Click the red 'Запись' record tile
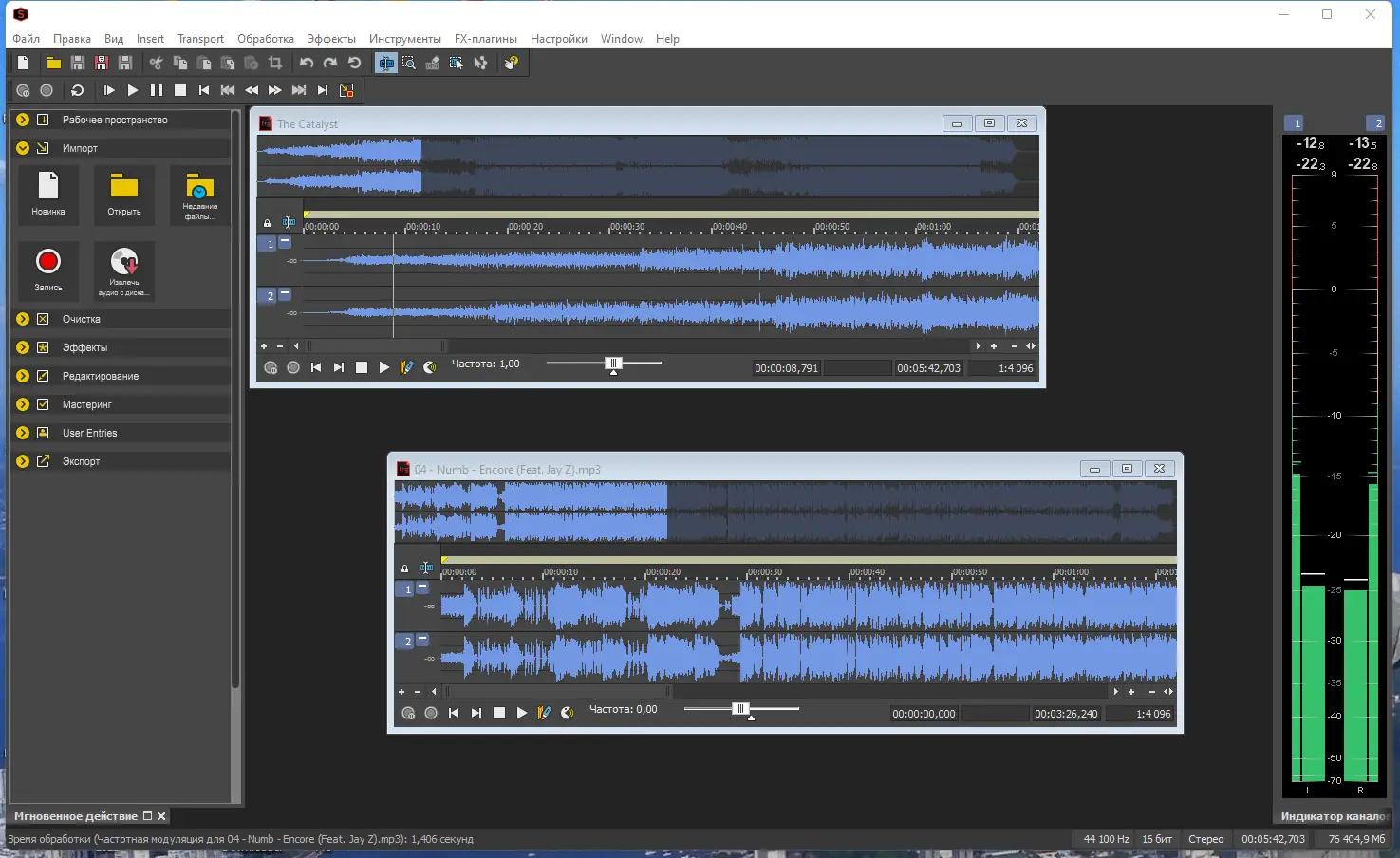1400x858 pixels. click(48, 270)
